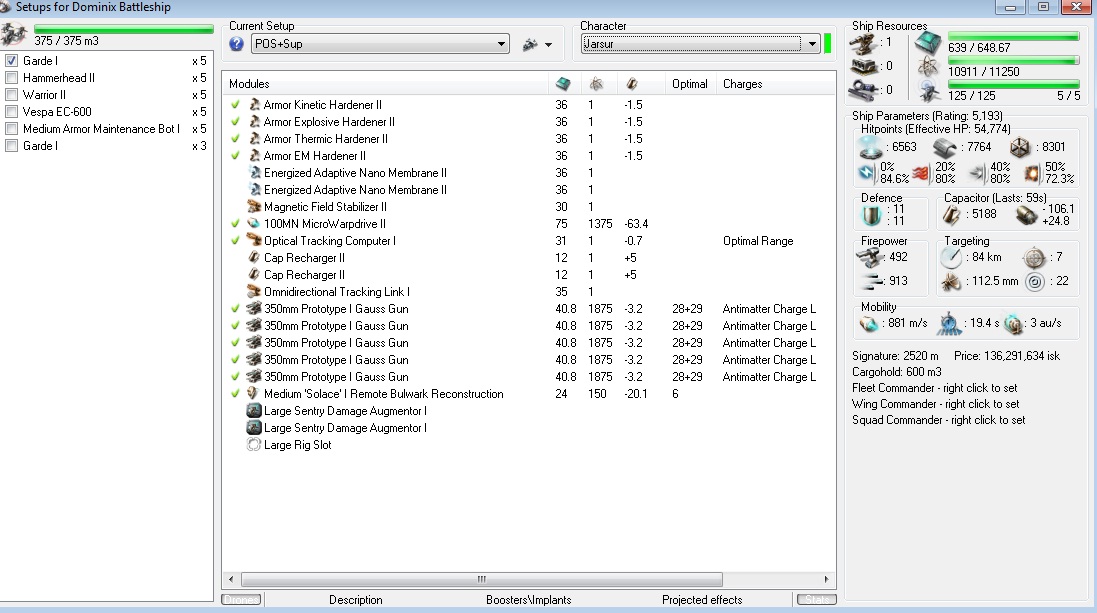
Task: Expand the arrow beside the ship icon
Action: tap(548, 45)
